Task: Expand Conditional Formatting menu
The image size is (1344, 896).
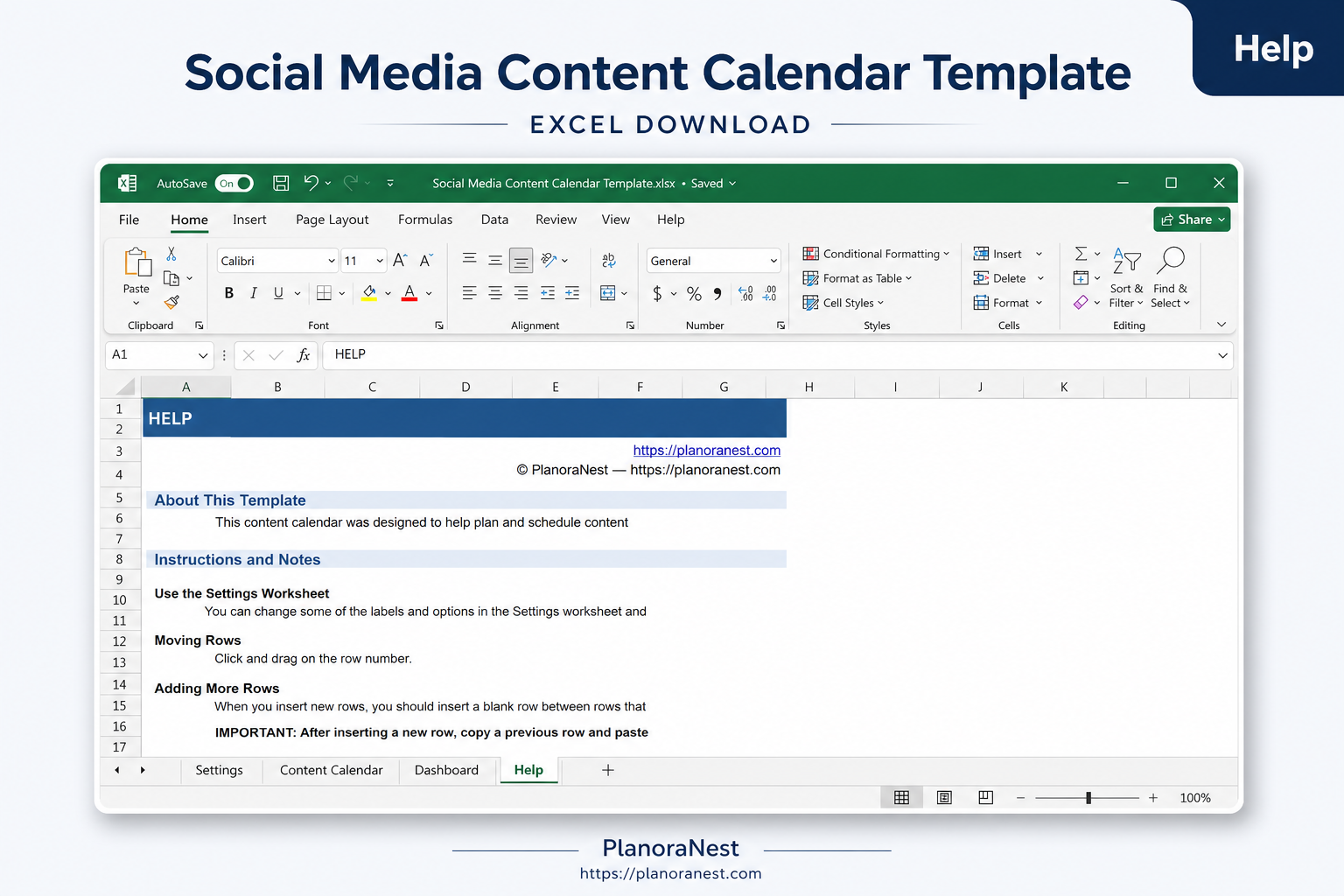Action: tap(876, 254)
